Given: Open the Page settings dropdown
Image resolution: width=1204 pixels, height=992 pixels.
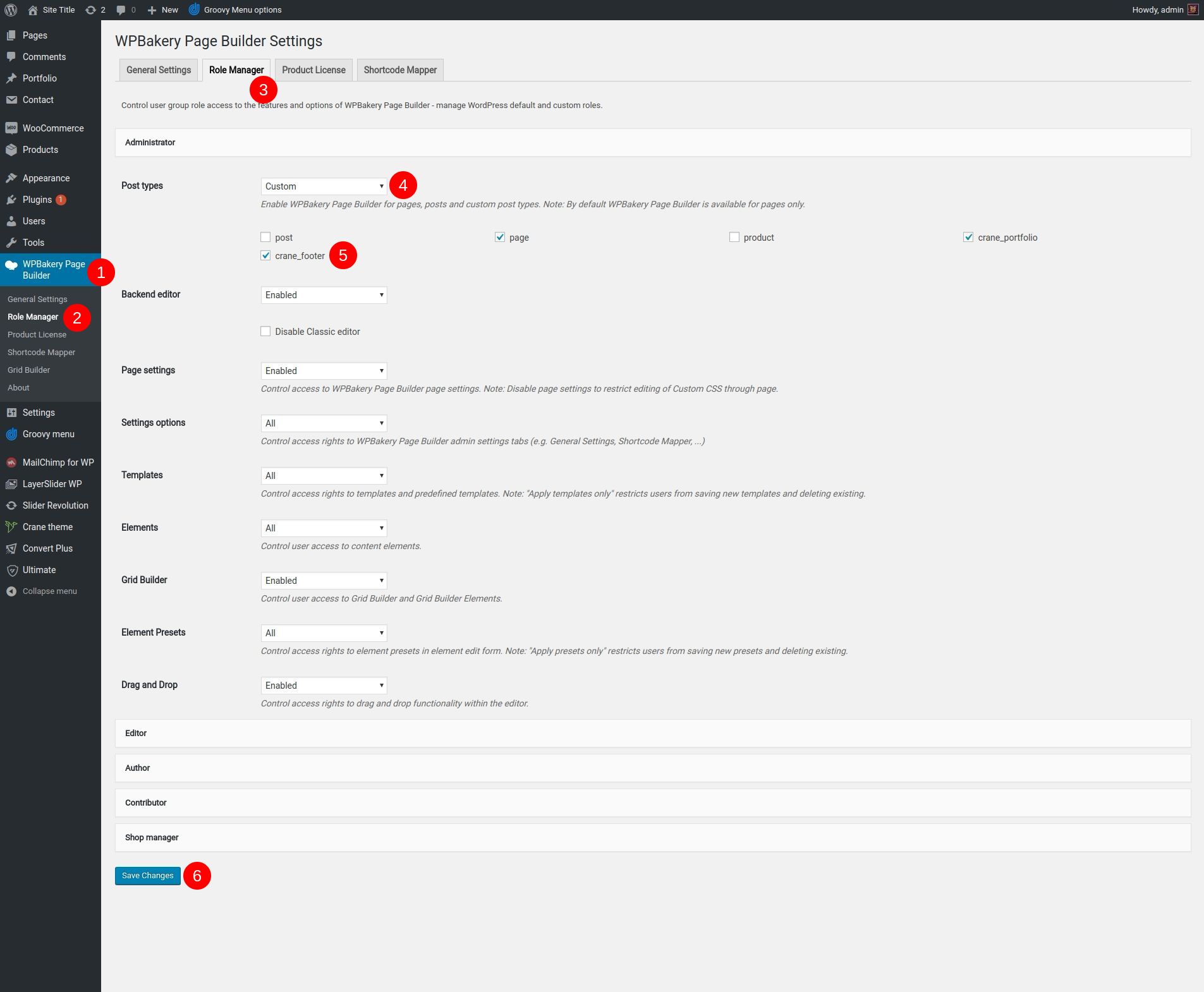Looking at the screenshot, I should coord(324,371).
